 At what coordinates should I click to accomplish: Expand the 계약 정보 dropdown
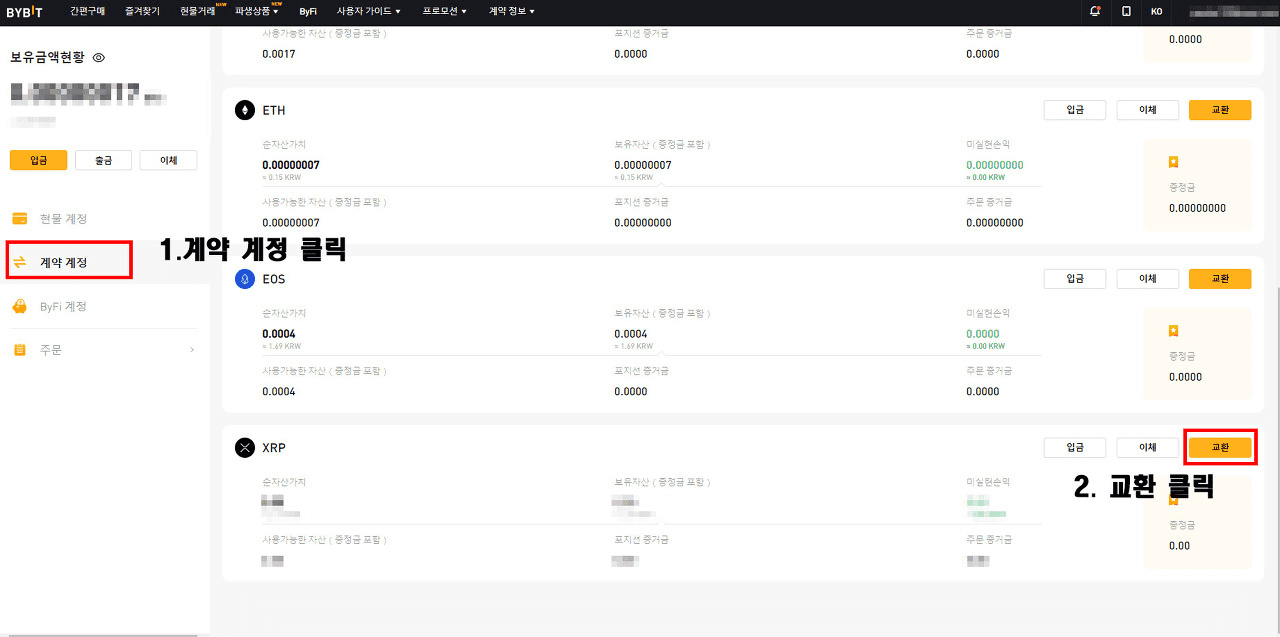tap(512, 11)
